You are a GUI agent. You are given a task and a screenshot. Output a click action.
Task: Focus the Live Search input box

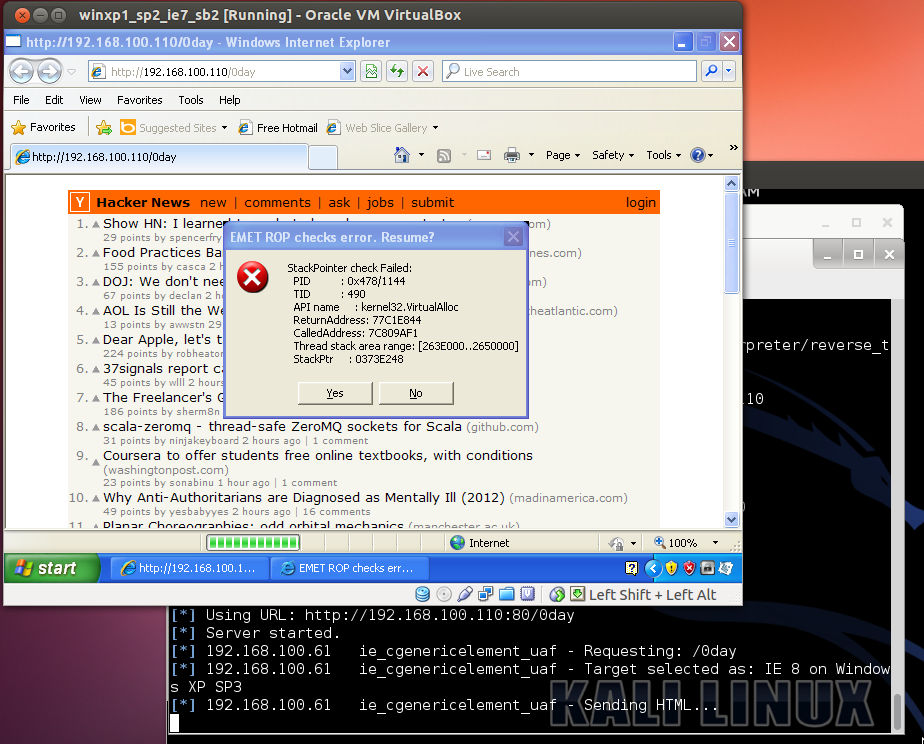pyautogui.click(x=569, y=71)
